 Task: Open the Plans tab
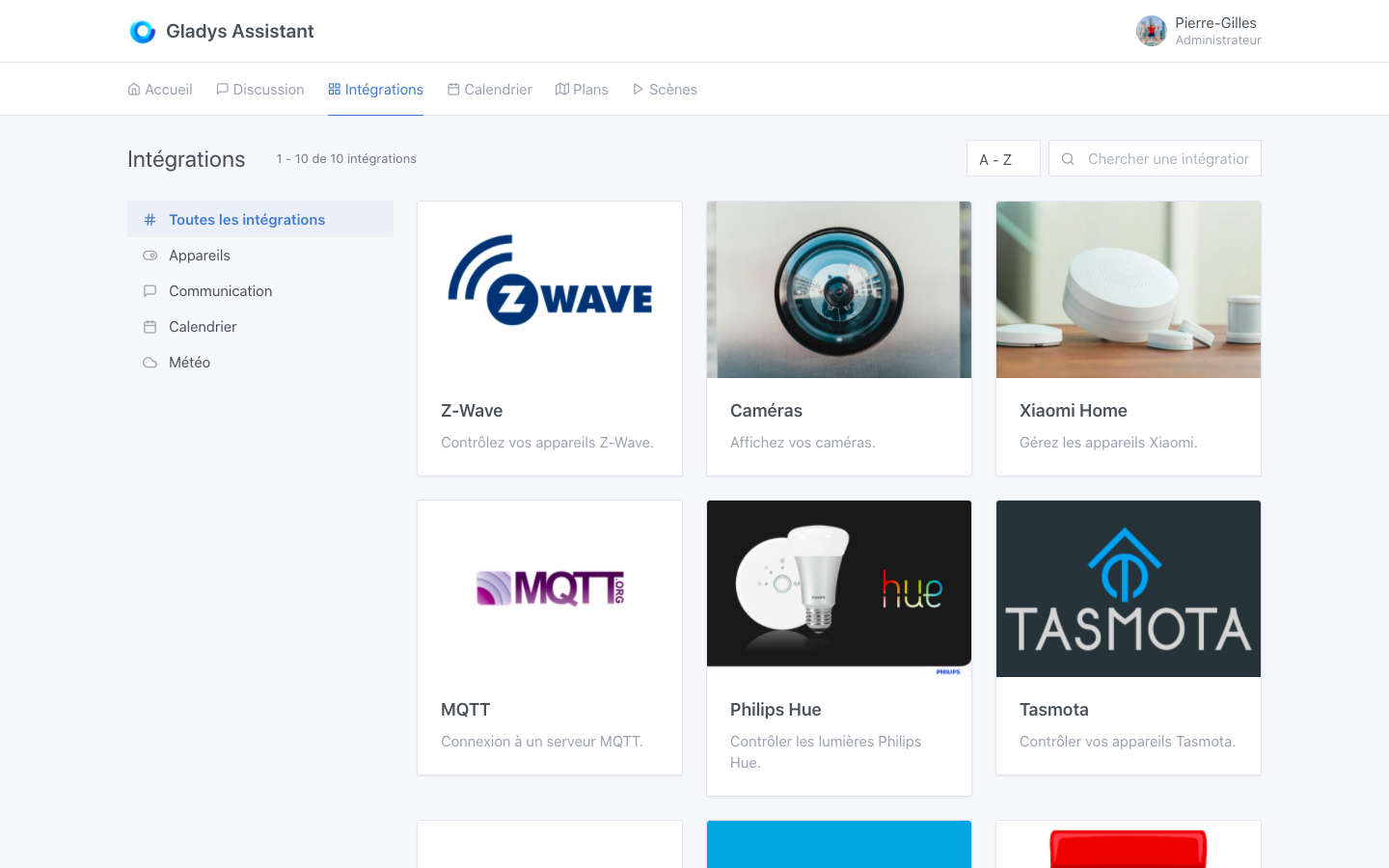point(582,90)
